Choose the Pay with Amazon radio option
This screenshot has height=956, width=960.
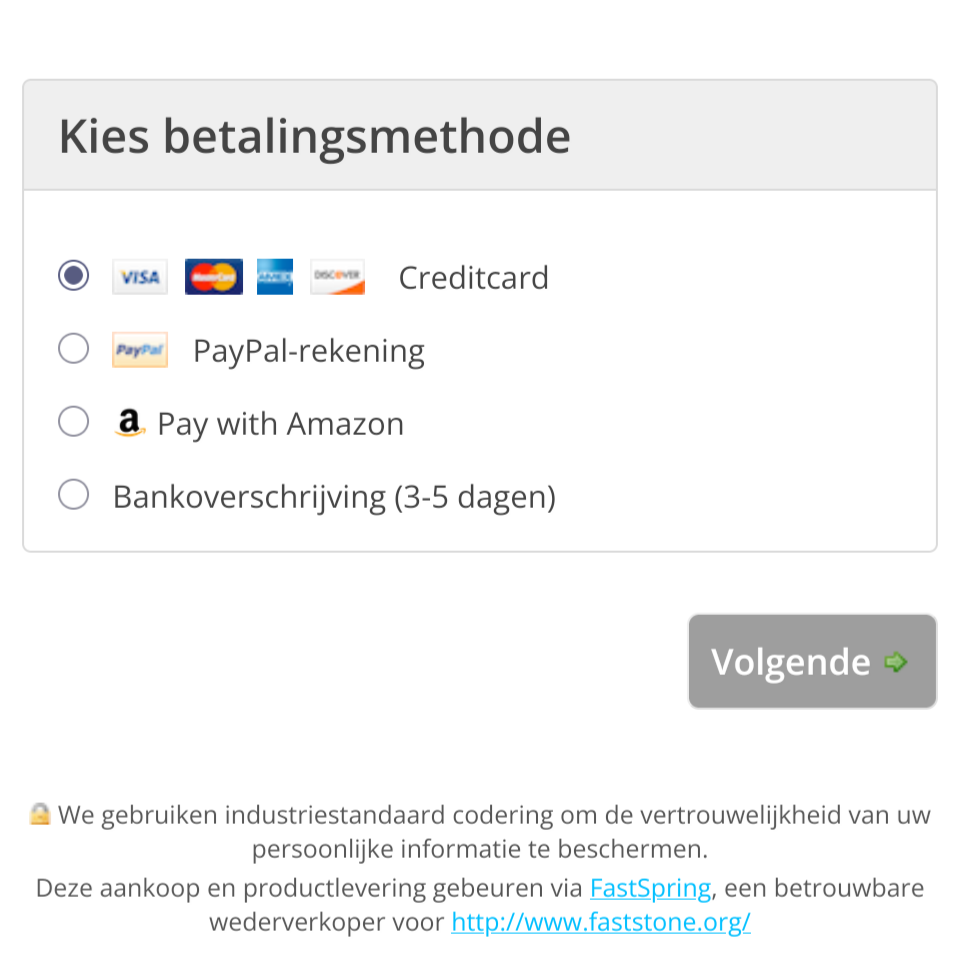pos(73,422)
